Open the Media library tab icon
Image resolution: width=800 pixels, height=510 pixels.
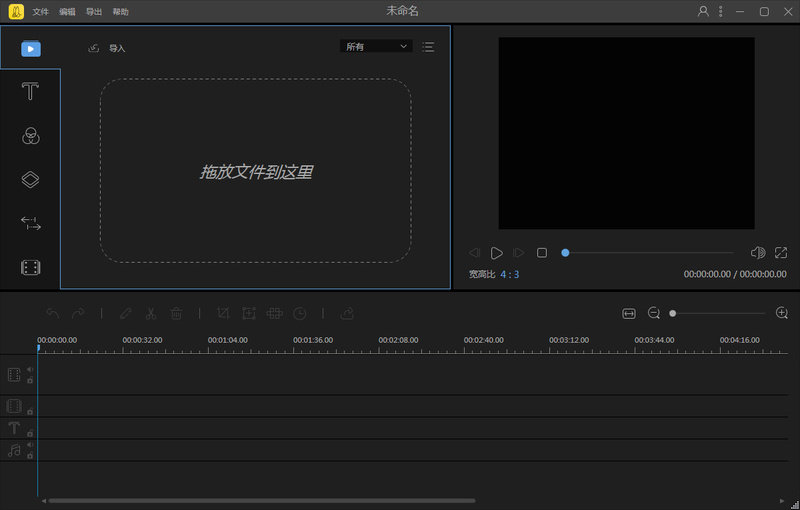[x=31, y=49]
